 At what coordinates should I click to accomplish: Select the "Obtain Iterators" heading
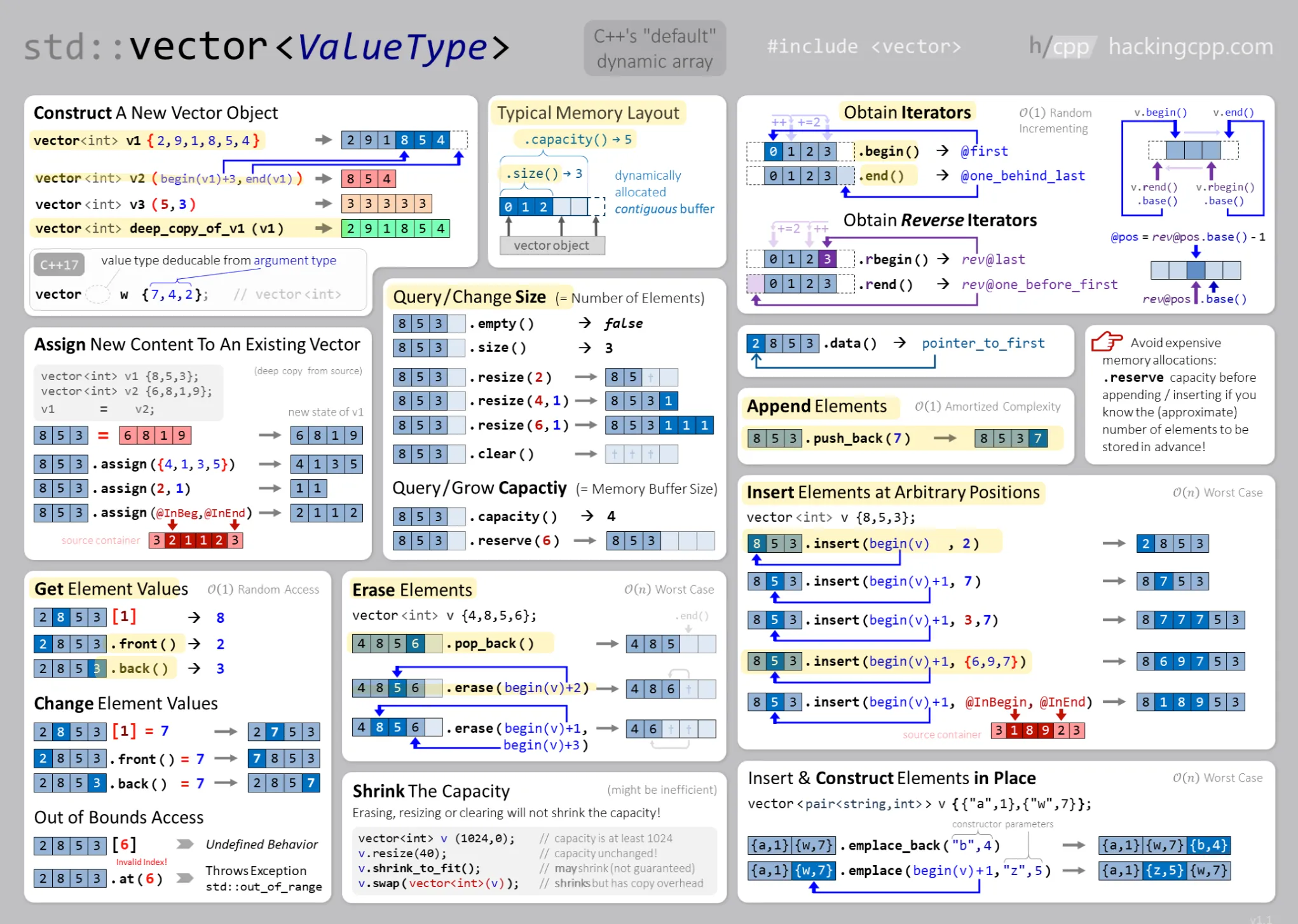click(907, 112)
